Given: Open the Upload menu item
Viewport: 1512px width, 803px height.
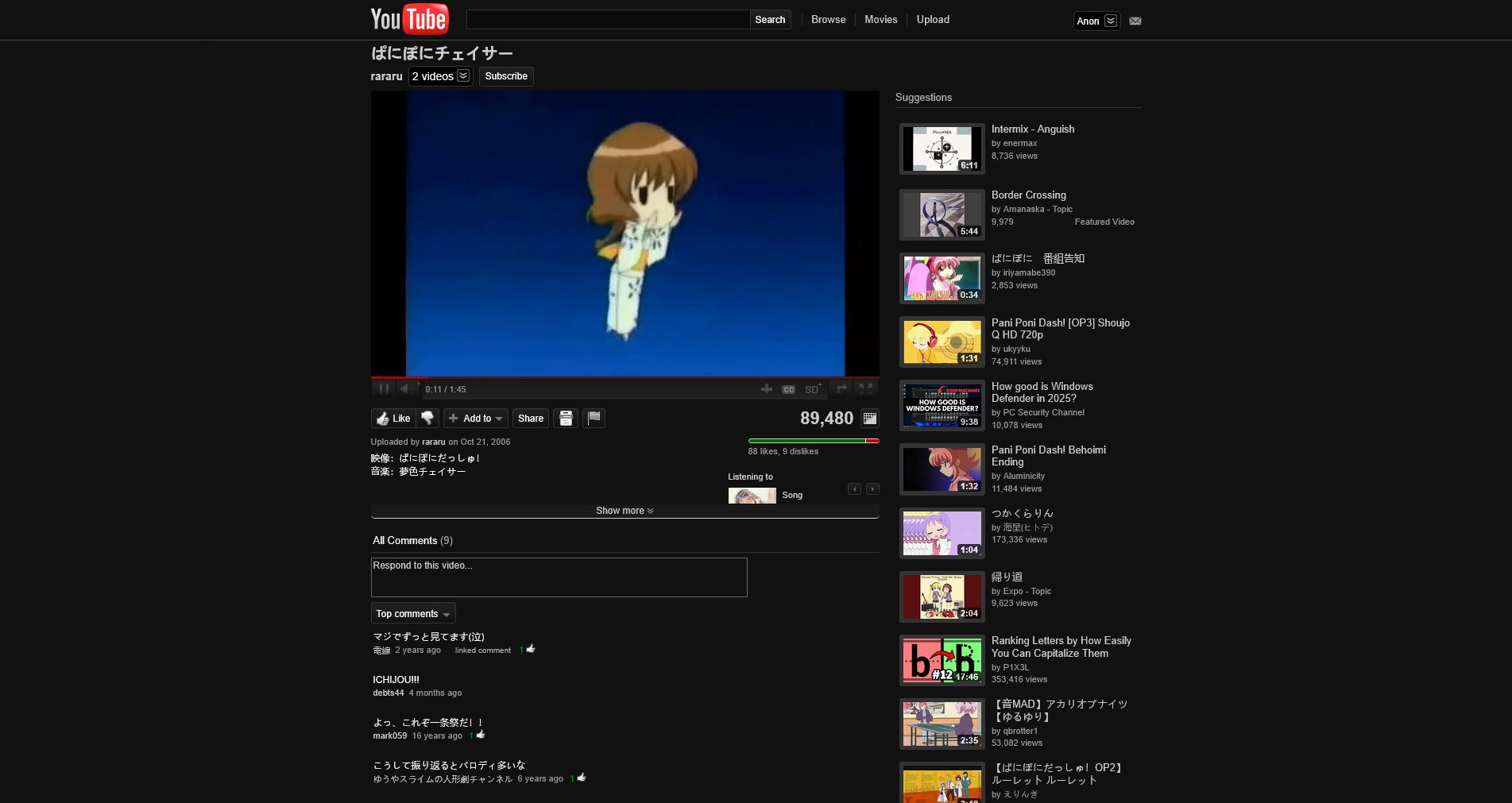Looking at the screenshot, I should 933,19.
